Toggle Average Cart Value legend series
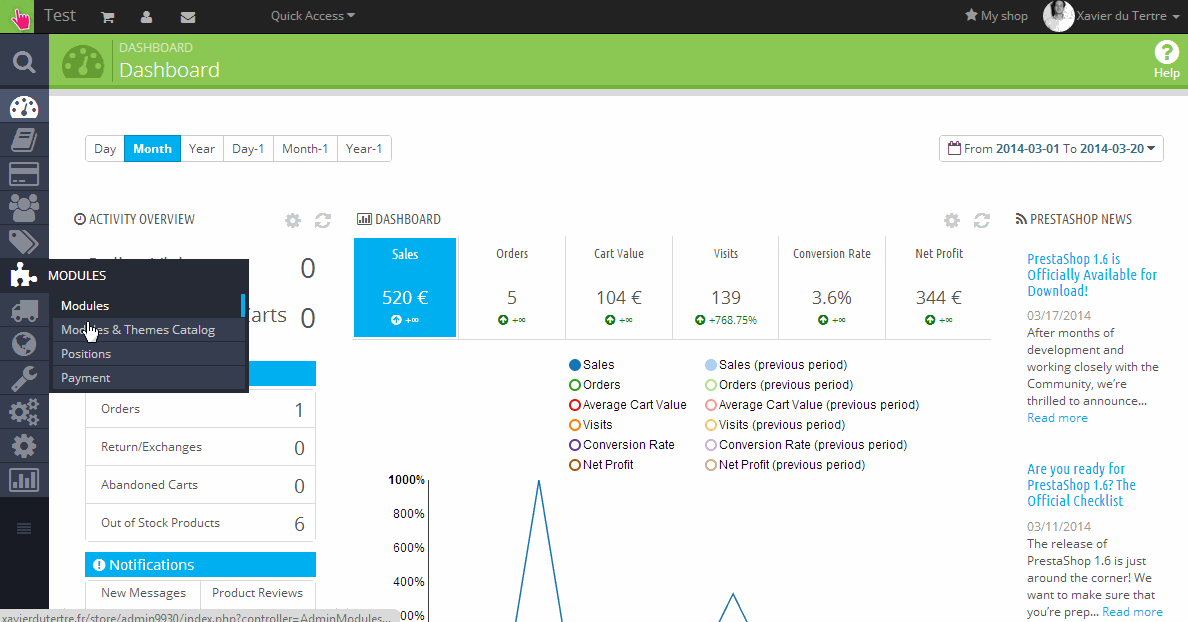Image resolution: width=1188 pixels, height=622 pixels. (x=627, y=405)
